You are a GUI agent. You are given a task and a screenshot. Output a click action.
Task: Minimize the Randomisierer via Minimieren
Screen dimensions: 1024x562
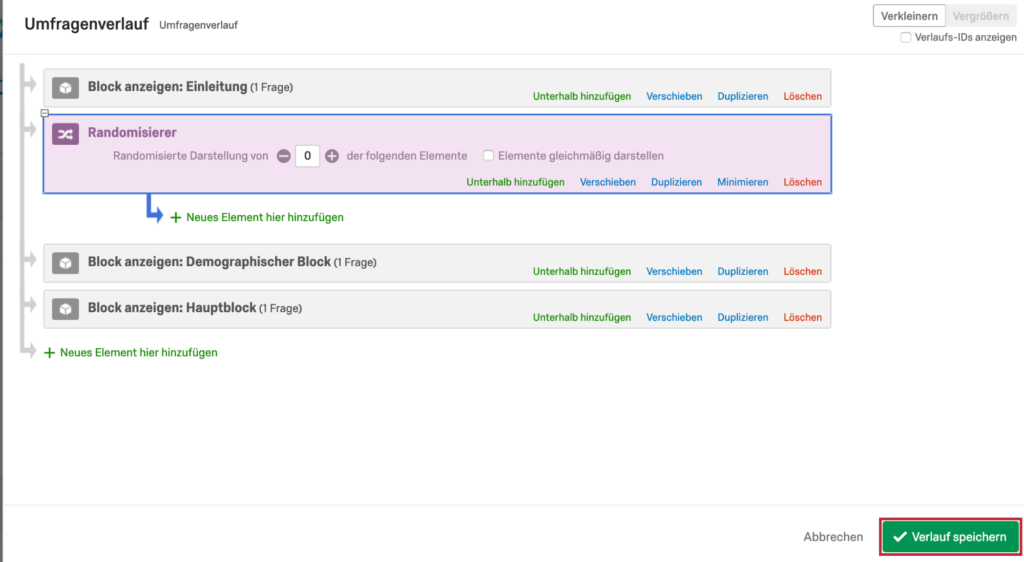(x=743, y=182)
